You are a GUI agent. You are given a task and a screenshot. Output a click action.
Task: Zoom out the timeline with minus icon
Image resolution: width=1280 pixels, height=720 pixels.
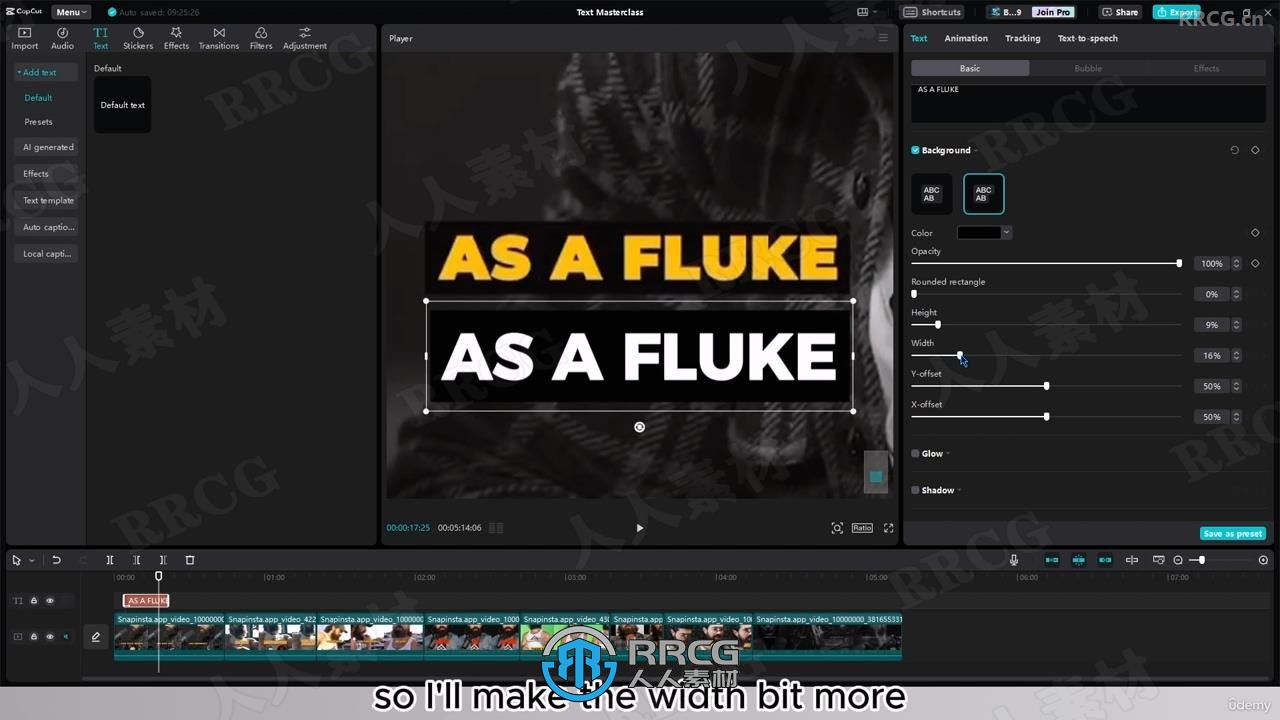coord(1178,560)
